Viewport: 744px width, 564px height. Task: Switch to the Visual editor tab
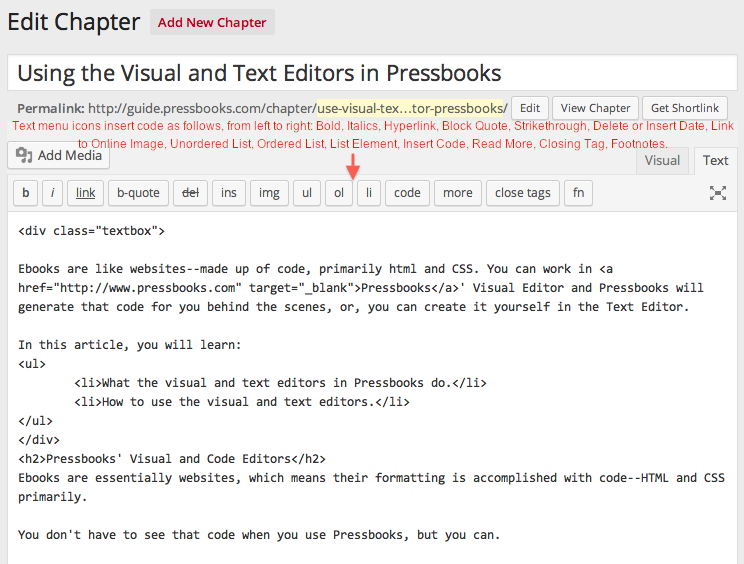[x=662, y=161]
